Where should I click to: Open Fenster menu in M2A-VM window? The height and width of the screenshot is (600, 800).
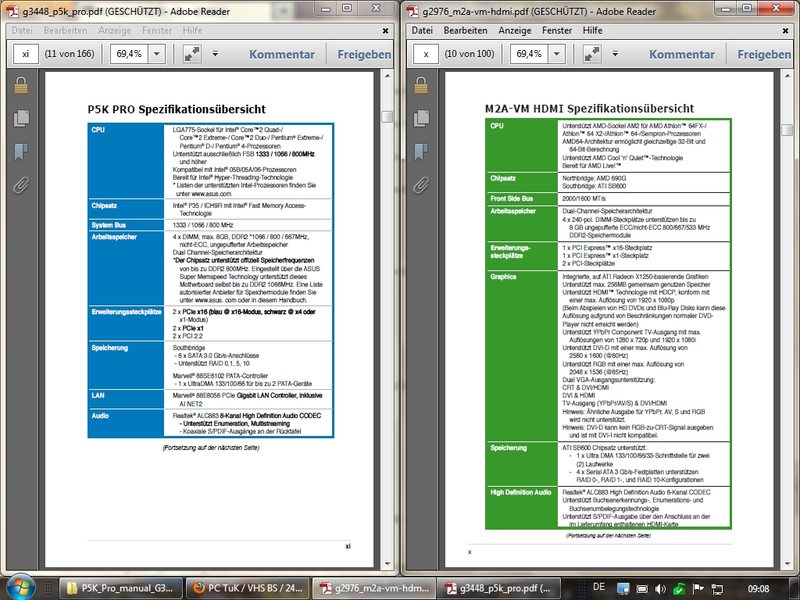pos(557,31)
